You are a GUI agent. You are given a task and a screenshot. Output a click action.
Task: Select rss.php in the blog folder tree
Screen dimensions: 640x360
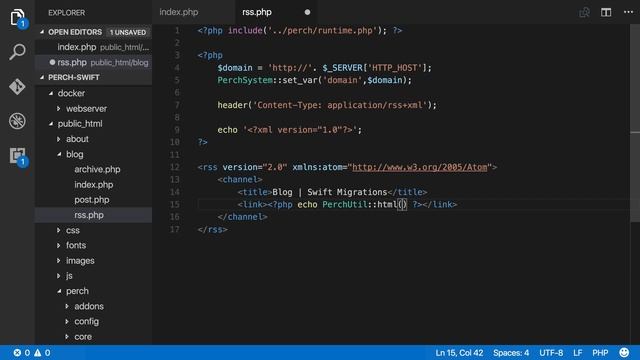click(89, 215)
